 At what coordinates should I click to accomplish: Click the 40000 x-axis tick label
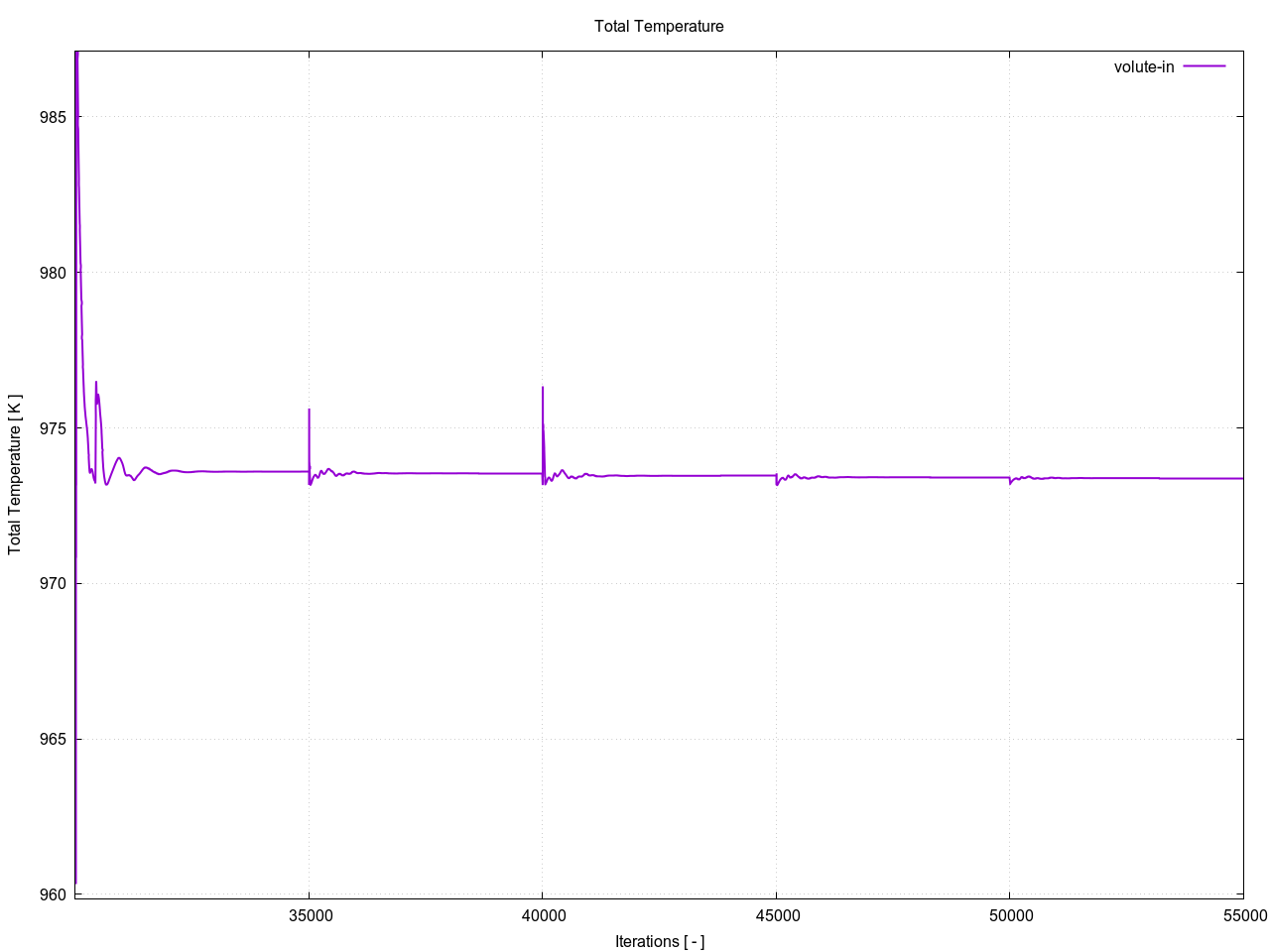point(542,916)
